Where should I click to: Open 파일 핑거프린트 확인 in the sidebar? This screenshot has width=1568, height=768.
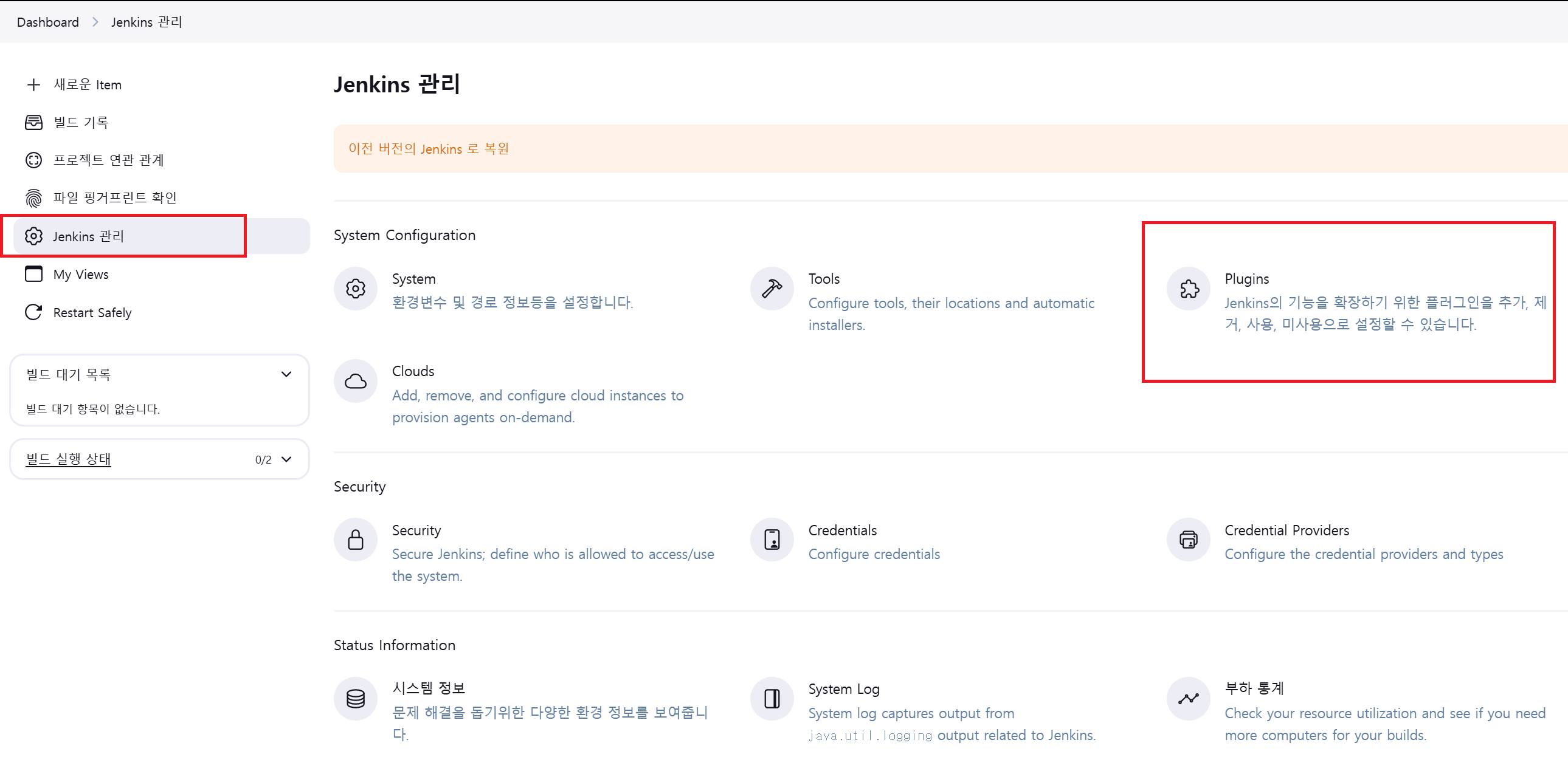click(x=114, y=197)
